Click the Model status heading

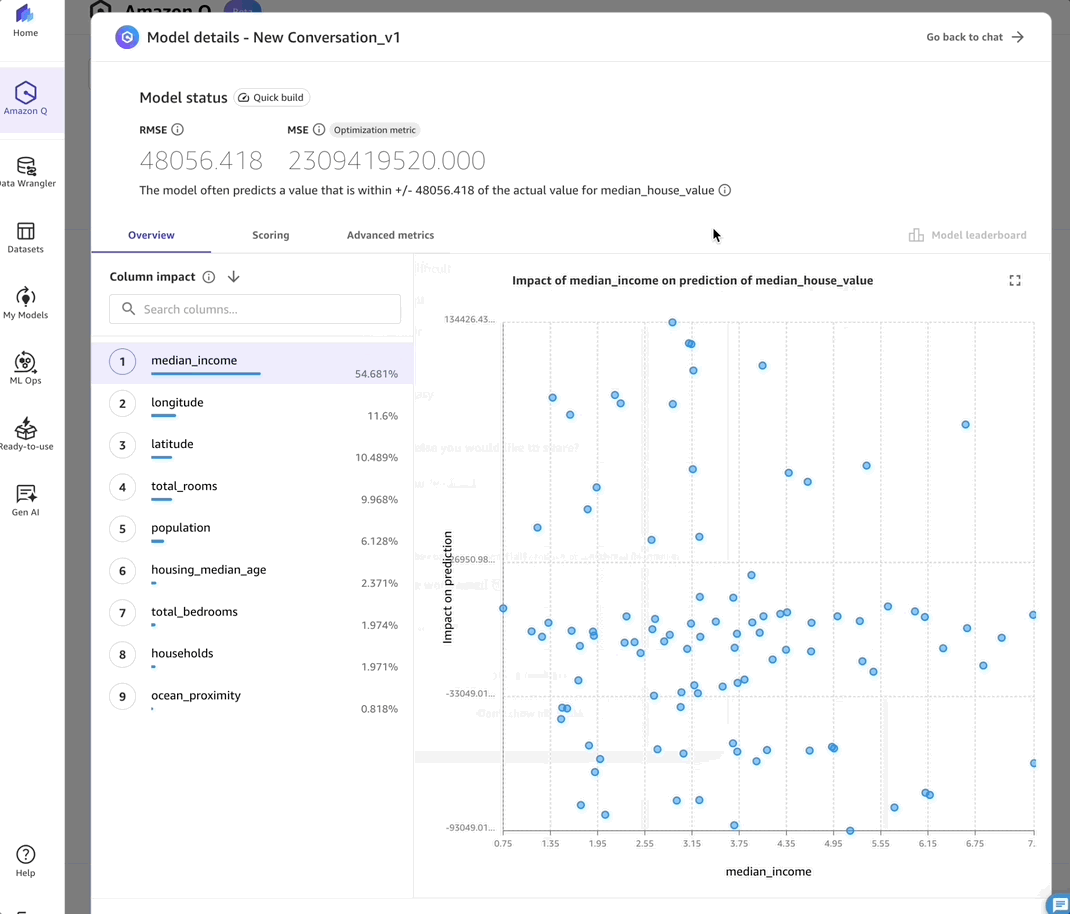coord(184,98)
